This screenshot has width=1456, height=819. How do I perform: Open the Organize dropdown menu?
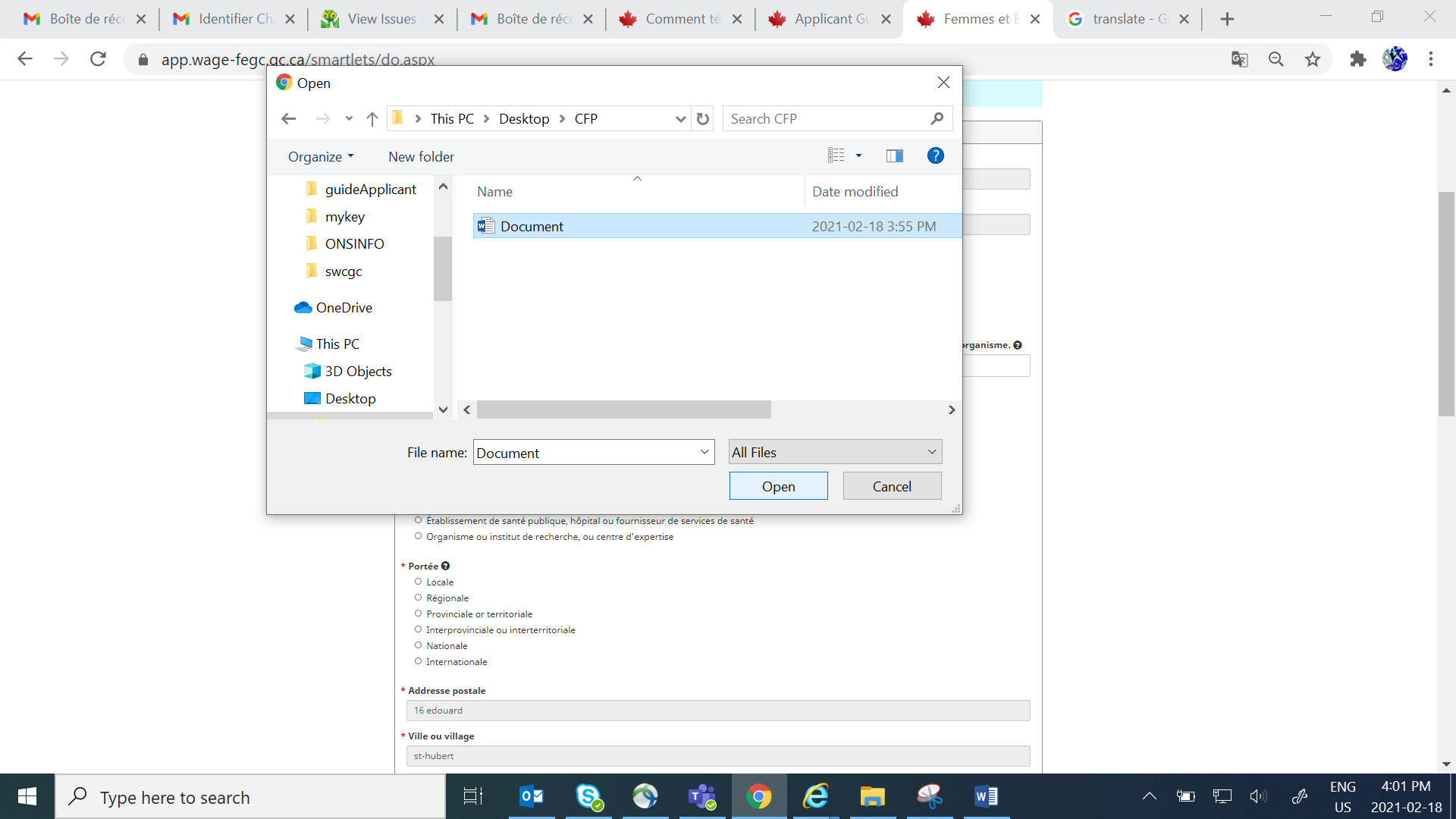[321, 157]
